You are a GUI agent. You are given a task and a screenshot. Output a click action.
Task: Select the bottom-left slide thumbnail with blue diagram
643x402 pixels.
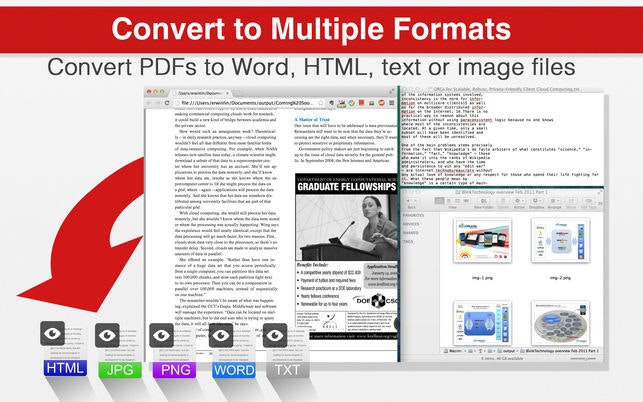483,323
